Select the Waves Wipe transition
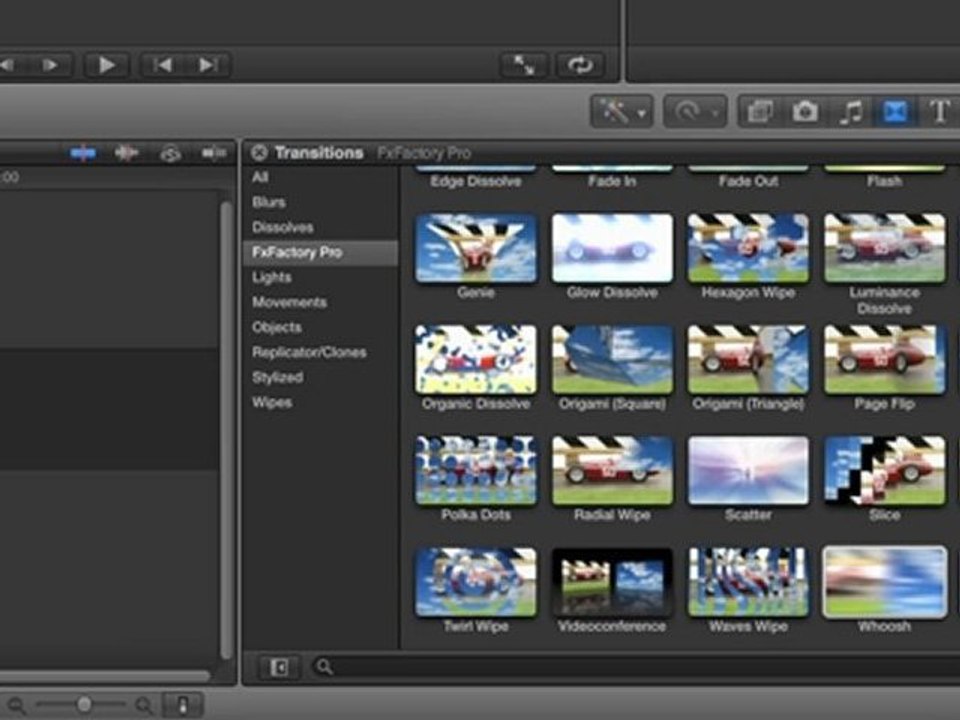The width and height of the screenshot is (960, 720). tap(748, 582)
